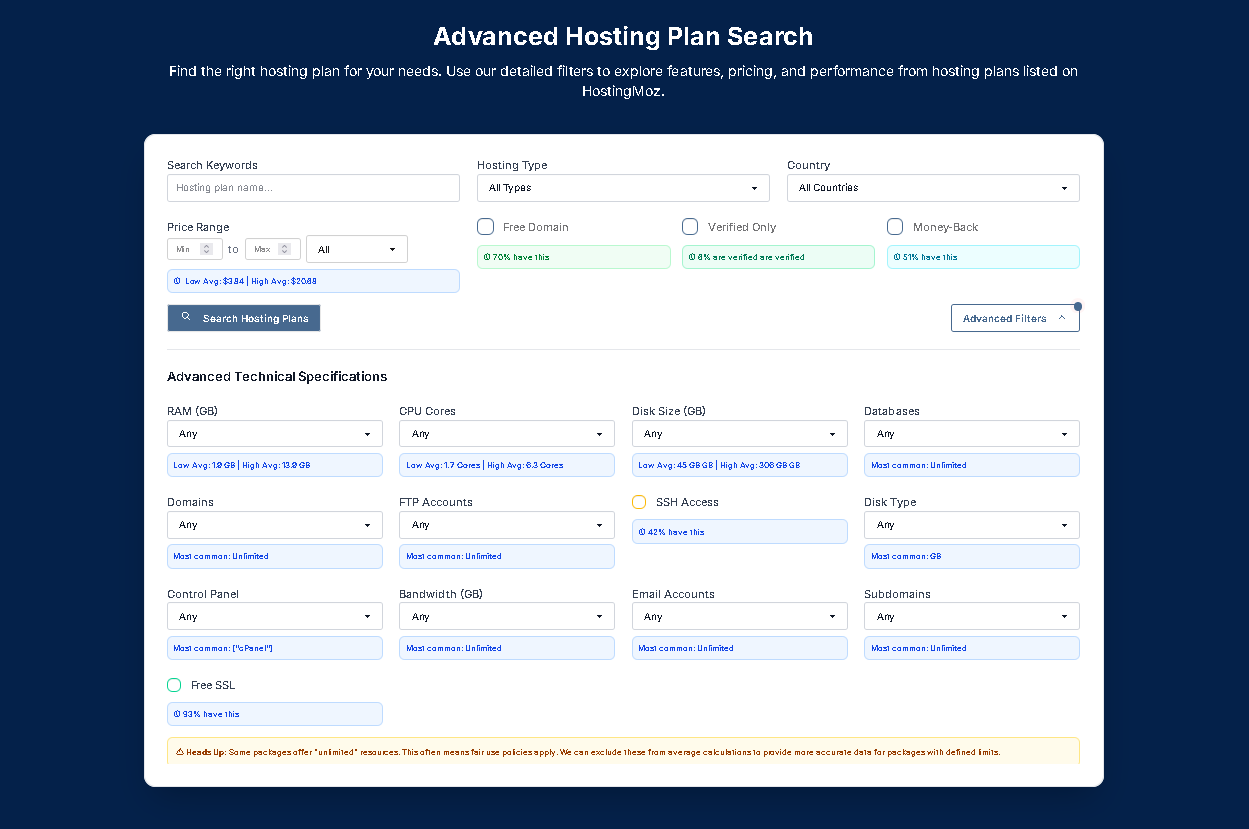Open the Disk Type dropdown
Screen dimensions: 1249x829
[x=971, y=524]
